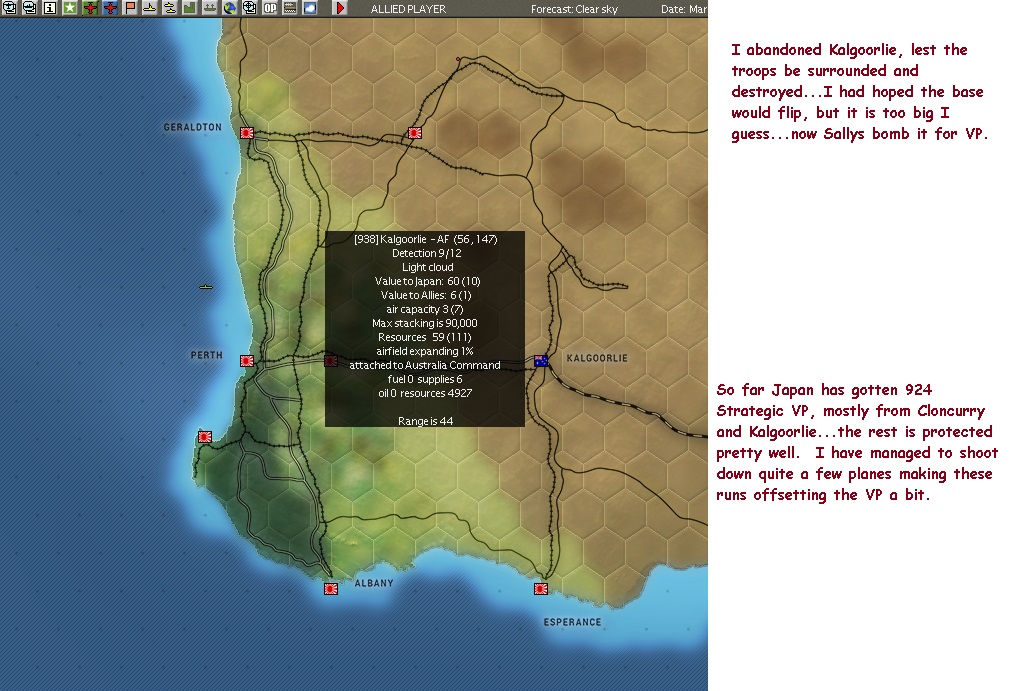Click the green ship with arrows icon
1018x691 pixels.
point(209,8)
